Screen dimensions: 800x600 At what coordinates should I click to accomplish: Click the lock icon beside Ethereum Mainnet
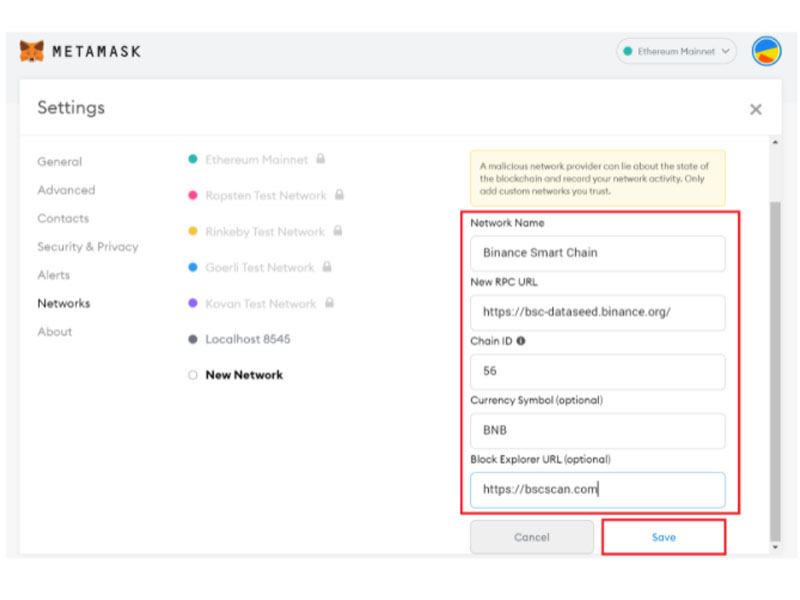pyautogui.click(x=320, y=159)
